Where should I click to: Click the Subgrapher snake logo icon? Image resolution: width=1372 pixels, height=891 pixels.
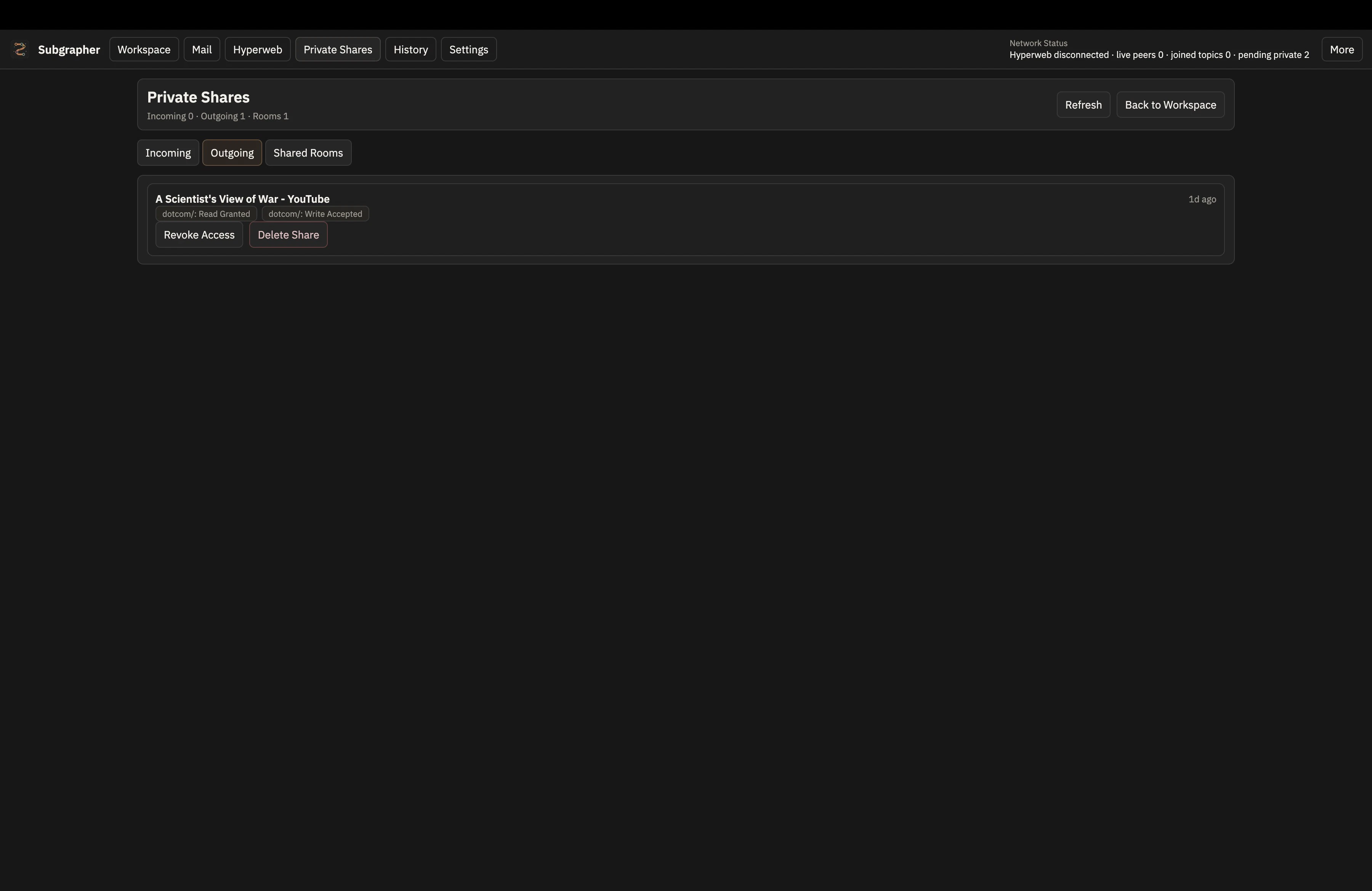tap(21, 49)
